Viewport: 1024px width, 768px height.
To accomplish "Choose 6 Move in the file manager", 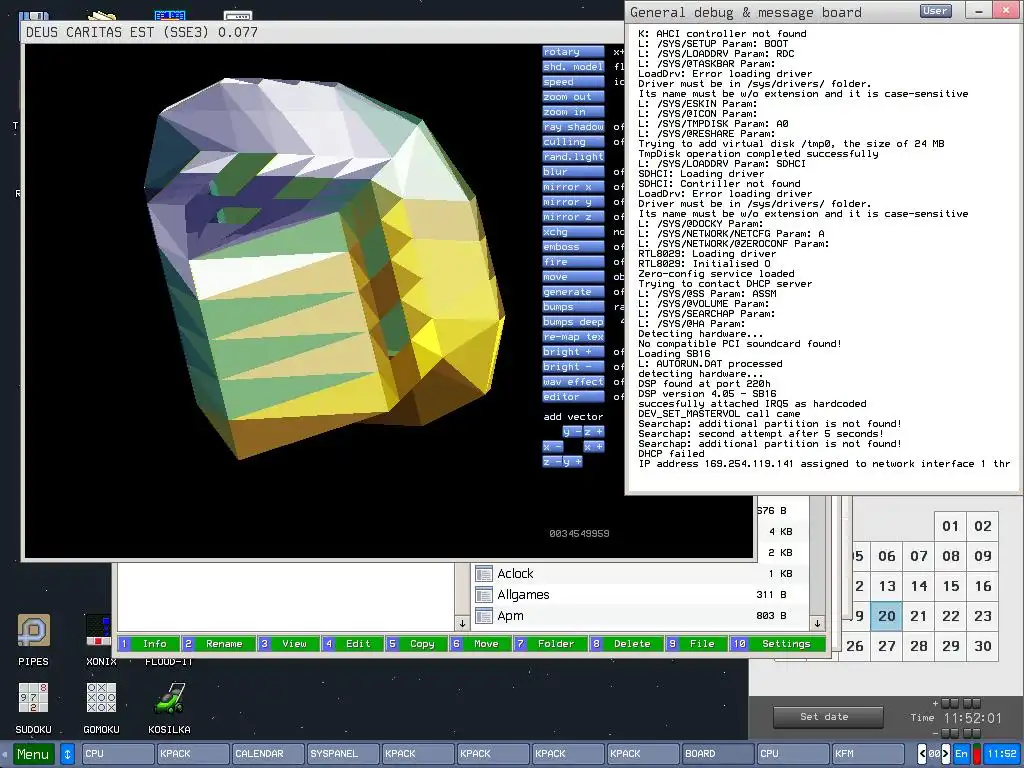I will (481, 644).
